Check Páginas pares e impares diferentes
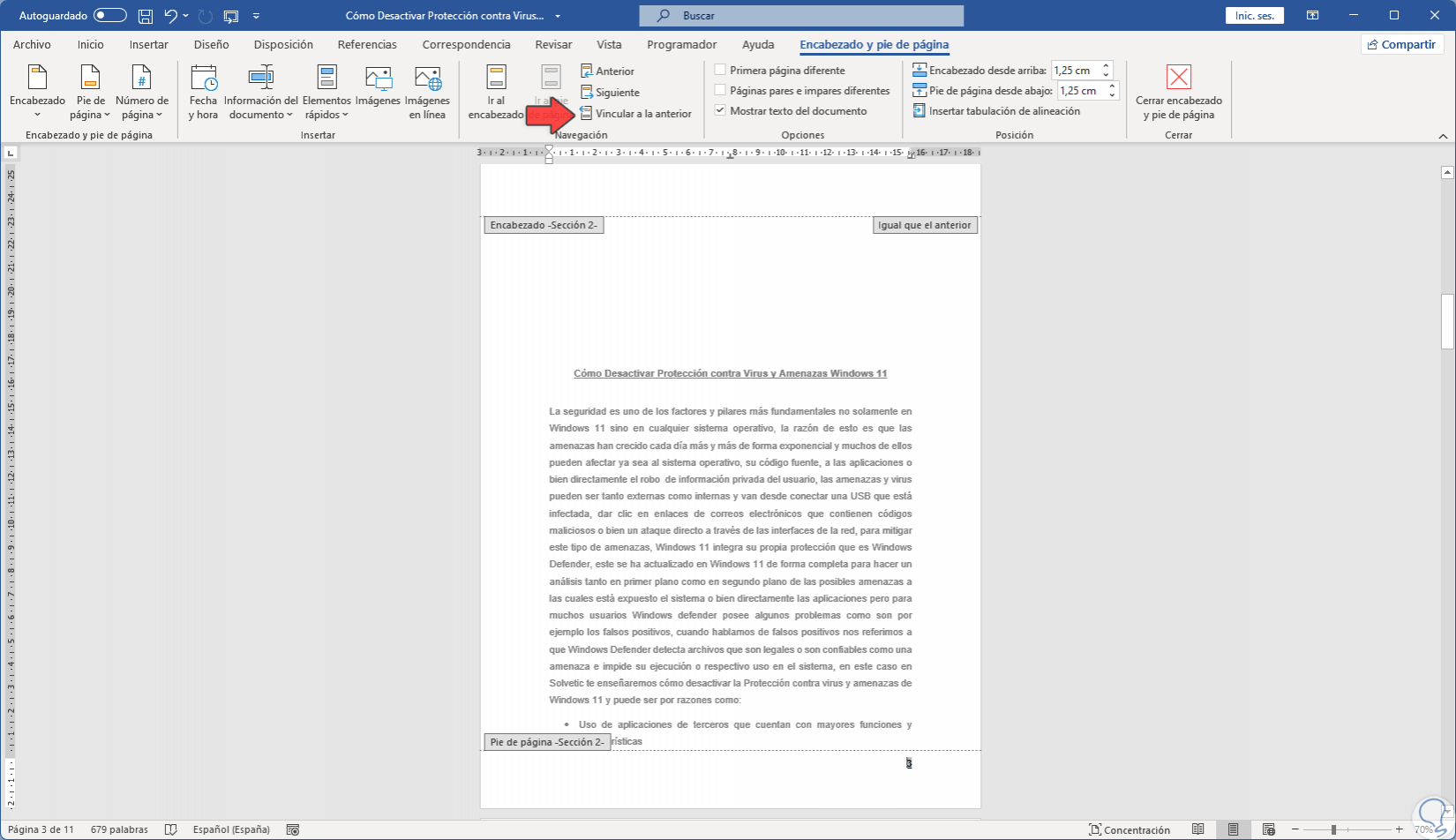 pyautogui.click(x=720, y=90)
